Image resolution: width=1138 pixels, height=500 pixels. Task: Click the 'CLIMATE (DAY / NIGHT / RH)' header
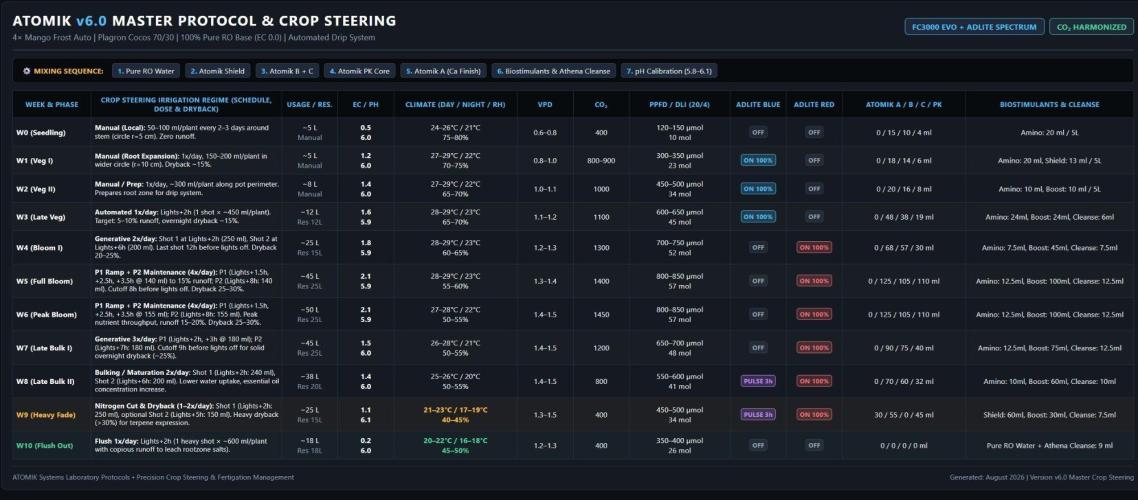coord(456,104)
